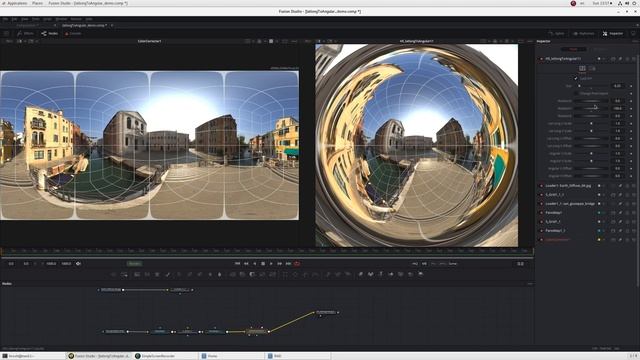Enable the Change Pixel Aspect checkbox
The width and height of the screenshot is (640, 360).
[576, 93]
